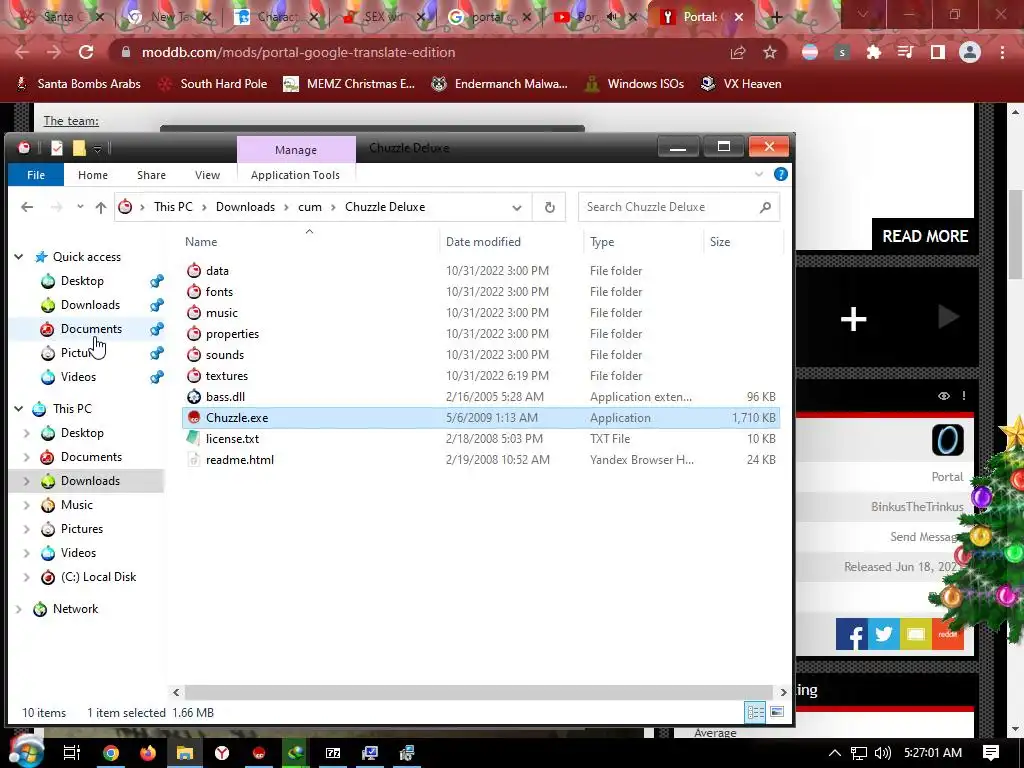Switch to details view layout icon
Viewport: 1024px width, 768px height.
(x=756, y=712)
